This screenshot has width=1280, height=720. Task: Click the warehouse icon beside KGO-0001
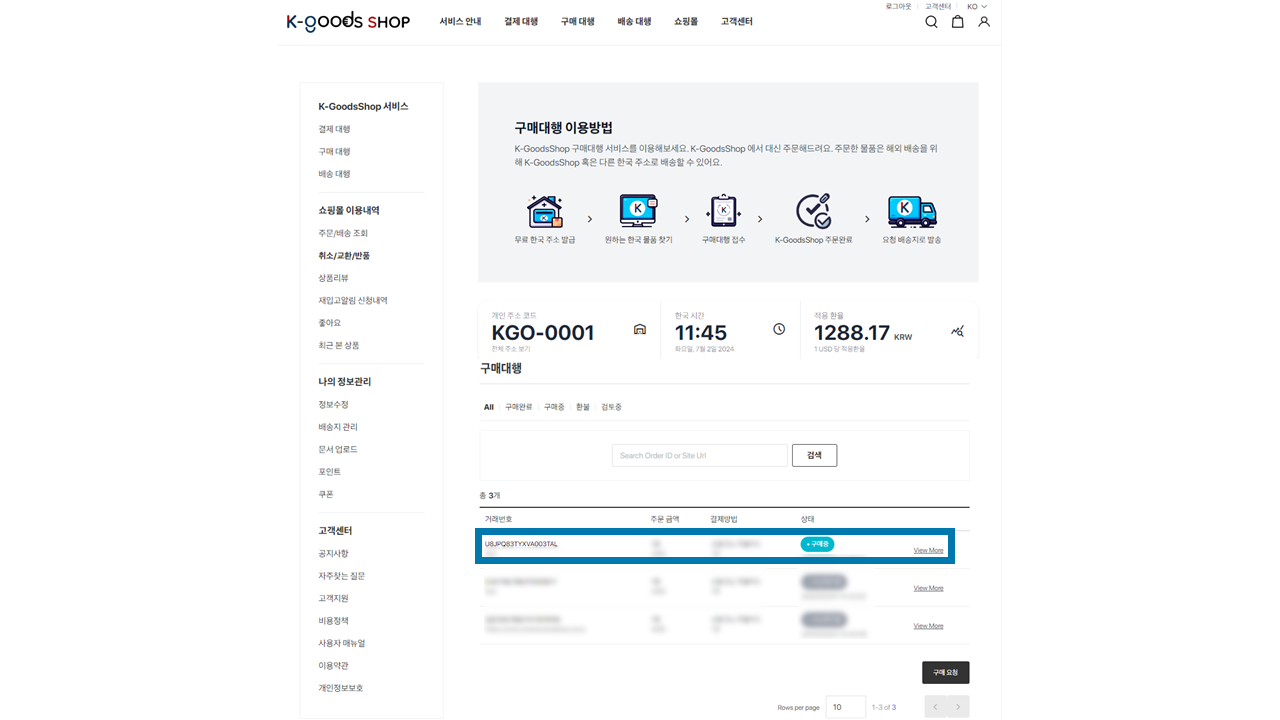[640, 330]
